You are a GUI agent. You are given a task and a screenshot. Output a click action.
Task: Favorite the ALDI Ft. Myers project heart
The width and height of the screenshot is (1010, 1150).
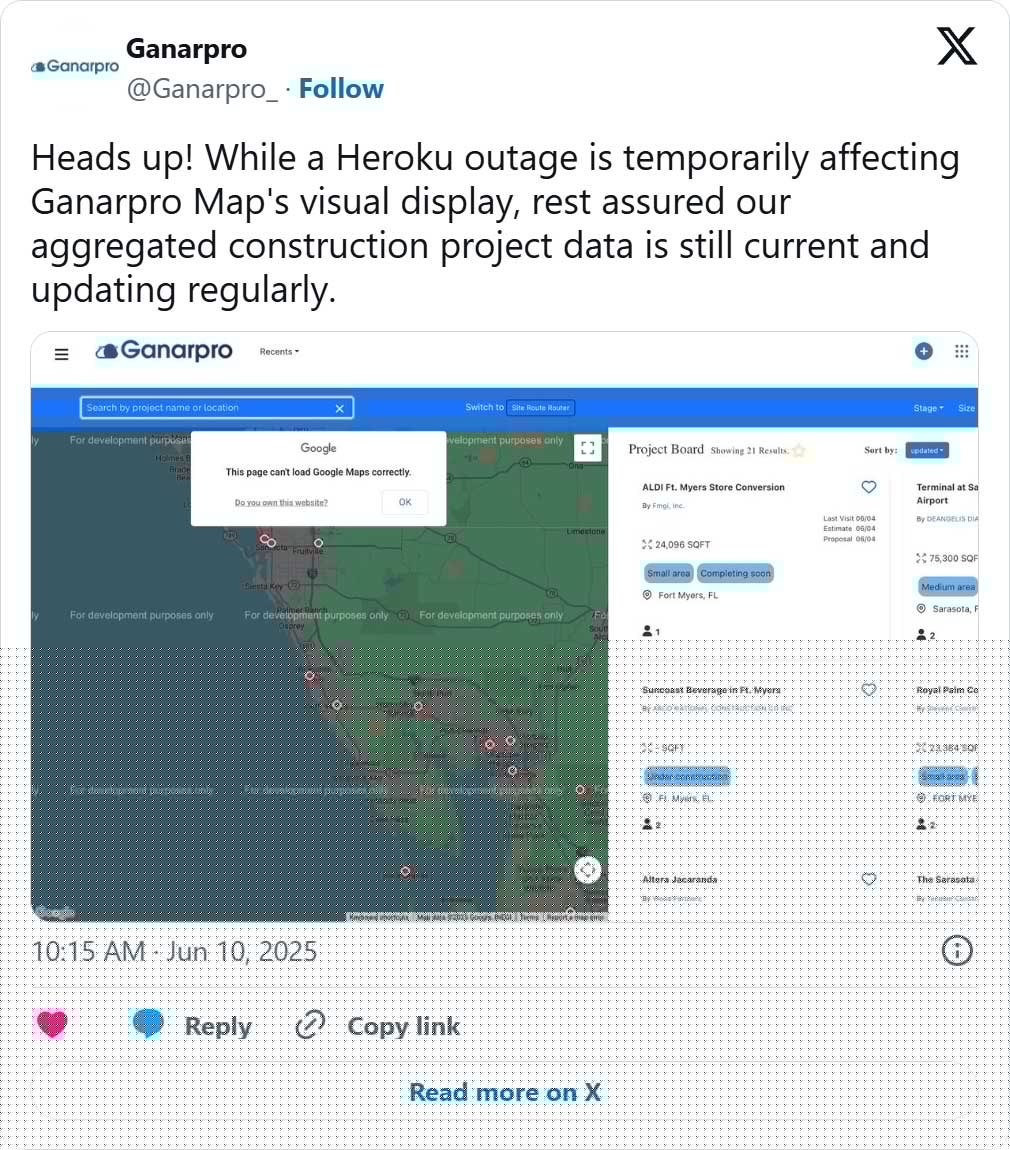(868, 487)
